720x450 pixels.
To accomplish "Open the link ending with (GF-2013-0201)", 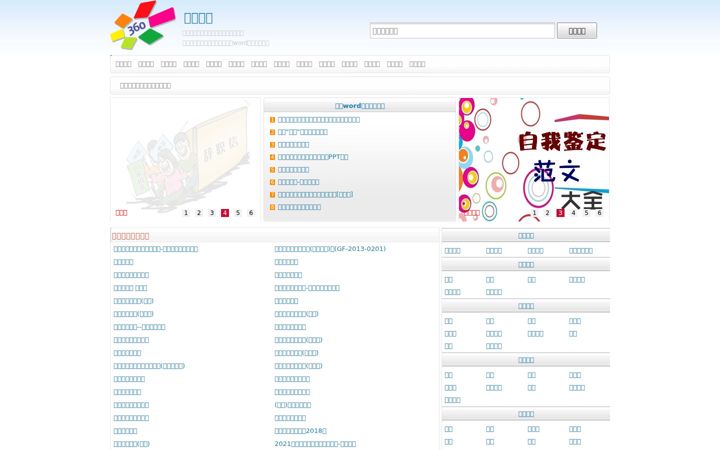I will coord(330,249).
